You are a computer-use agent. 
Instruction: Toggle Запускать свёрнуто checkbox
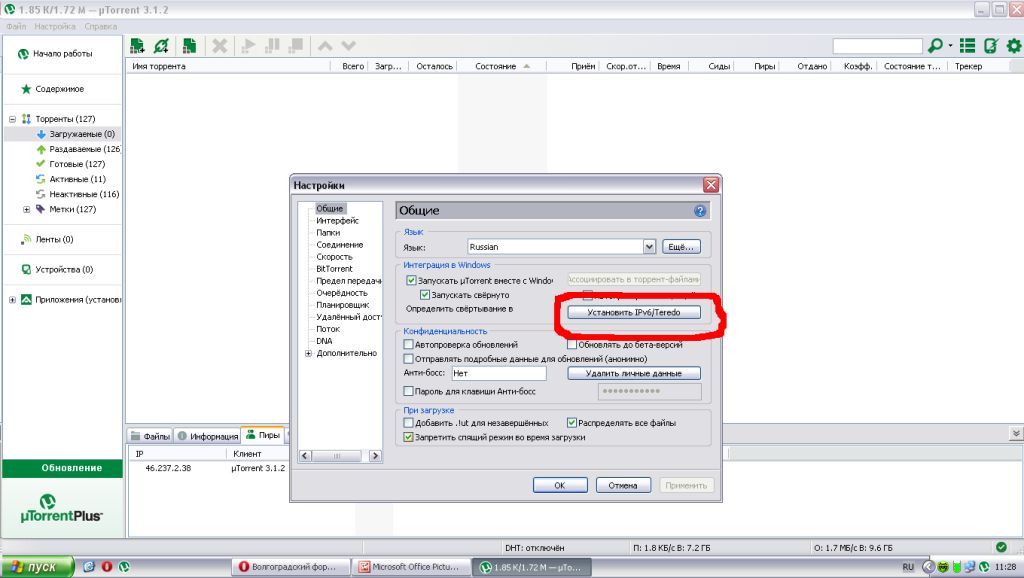pyautogui.click(x=425, y=295)
